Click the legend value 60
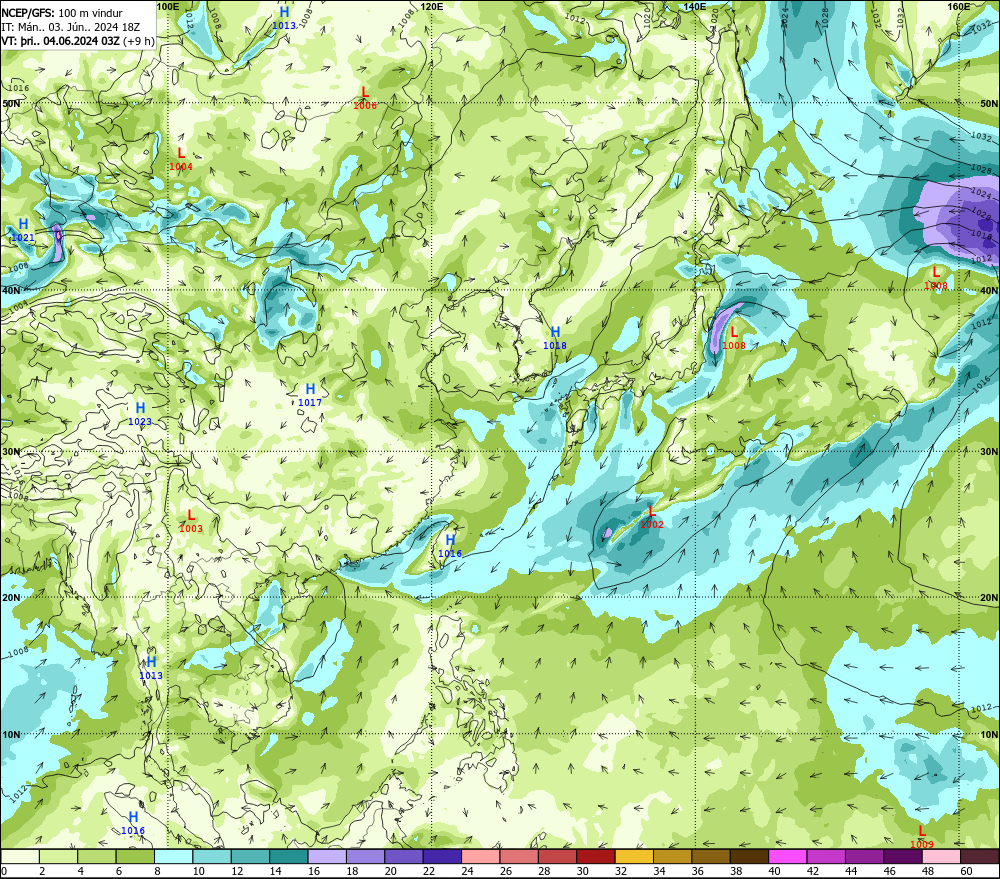The width and height of the screenshot is (1000, 879). pos(966,871)
